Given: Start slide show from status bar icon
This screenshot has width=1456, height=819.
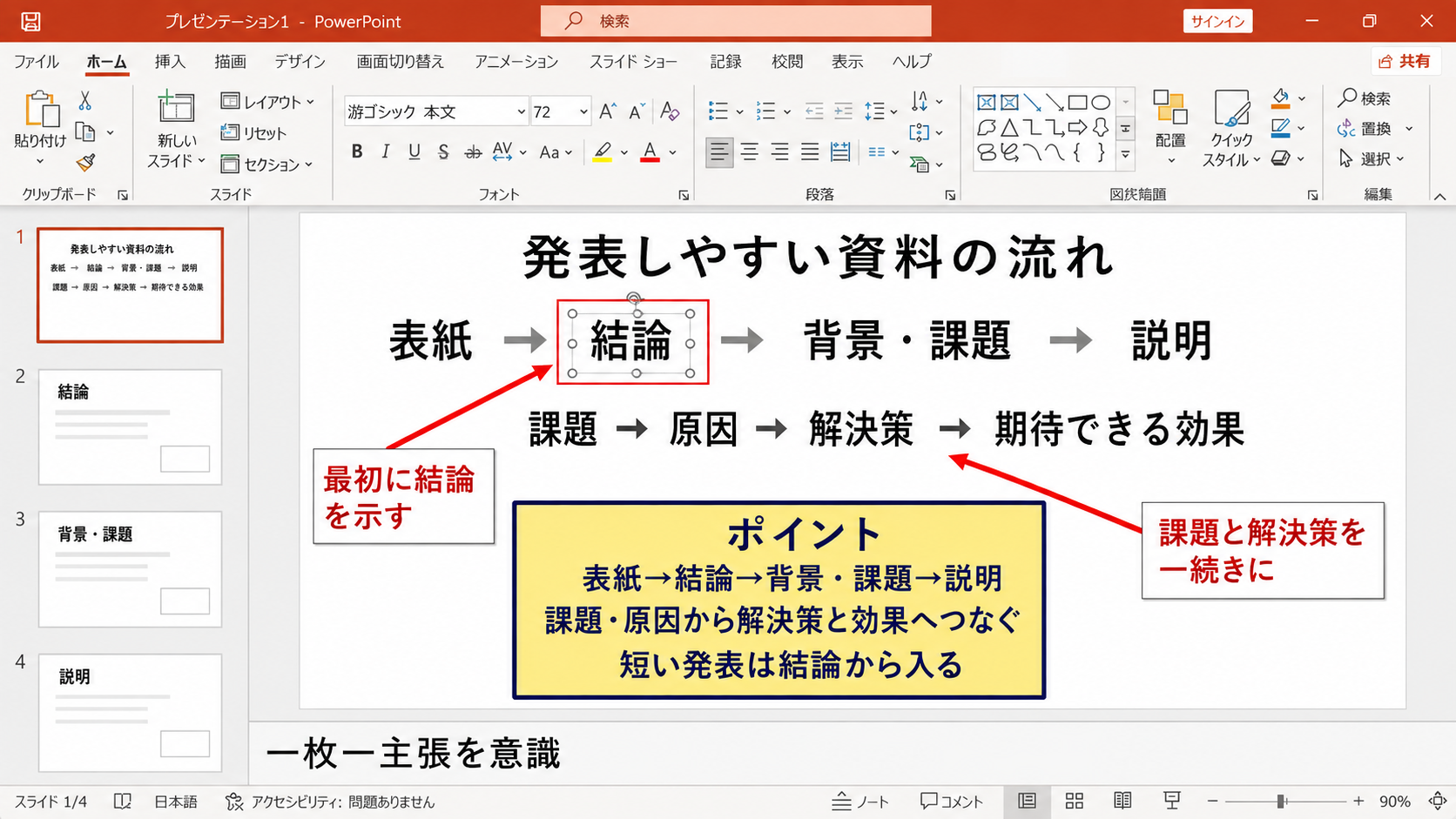Looking at the screenshot, I should (x=1172, y=801).
